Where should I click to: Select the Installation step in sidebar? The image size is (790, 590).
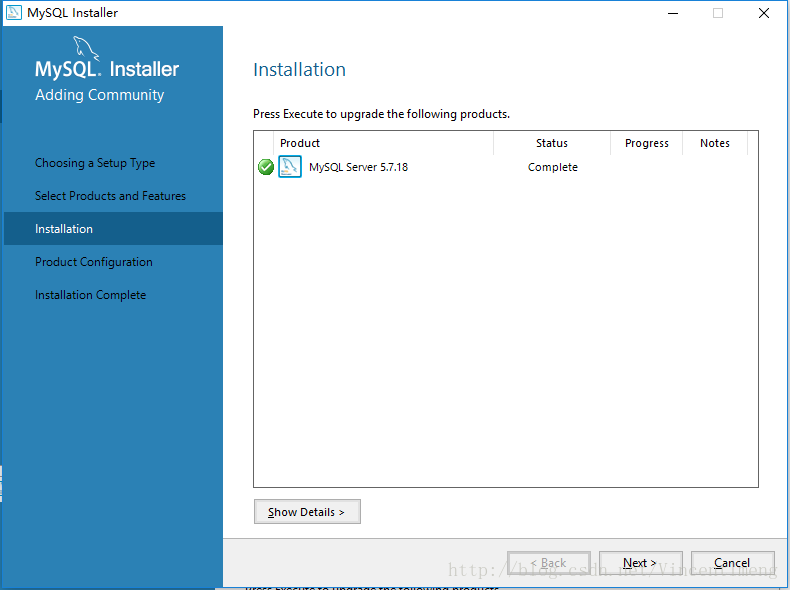[64, 229]
